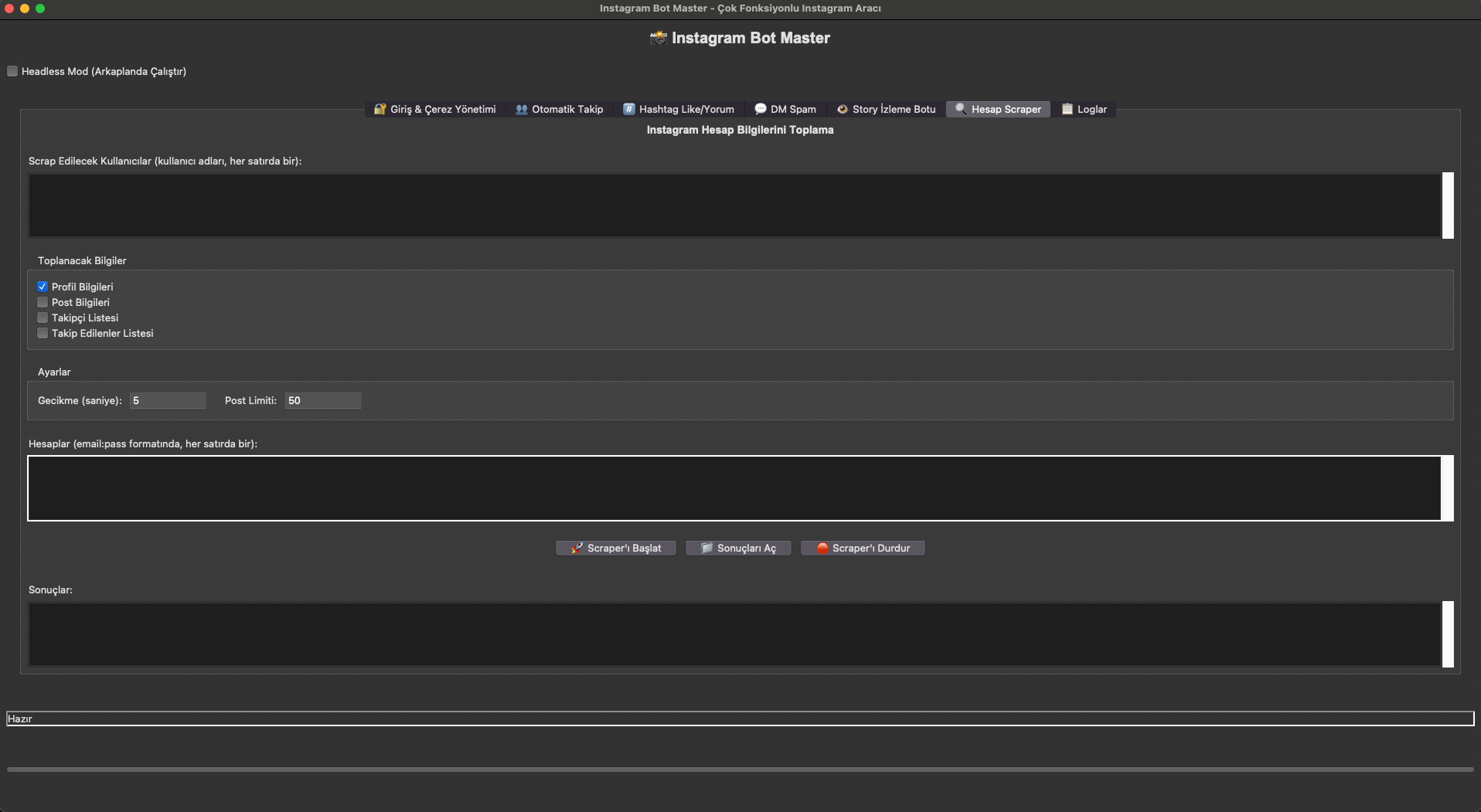1481x812 pixels.
Task: Check the Takip Edilenler Listesi option
Action: point(43,333)
